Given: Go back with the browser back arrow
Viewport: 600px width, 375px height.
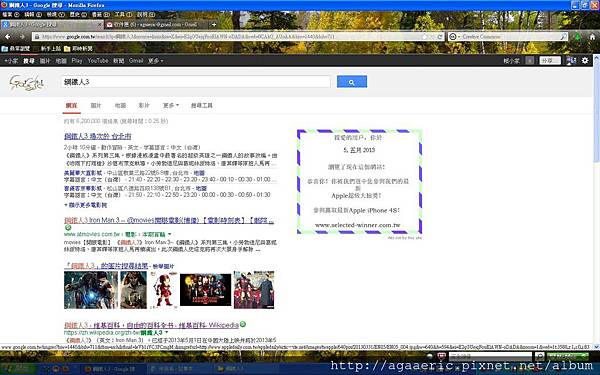Looking at the screenshot, I should pyautogui.click(x=8, y=36).
